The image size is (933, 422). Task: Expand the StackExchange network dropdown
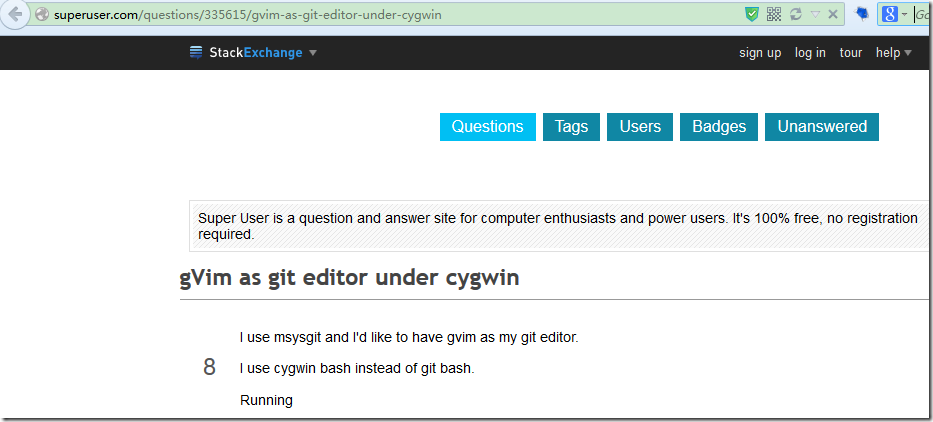[313, 53]
